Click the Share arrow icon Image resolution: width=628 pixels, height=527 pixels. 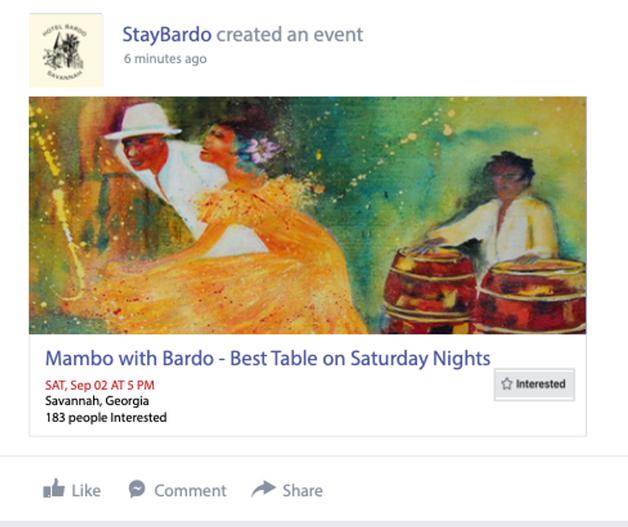coord(263,488)
